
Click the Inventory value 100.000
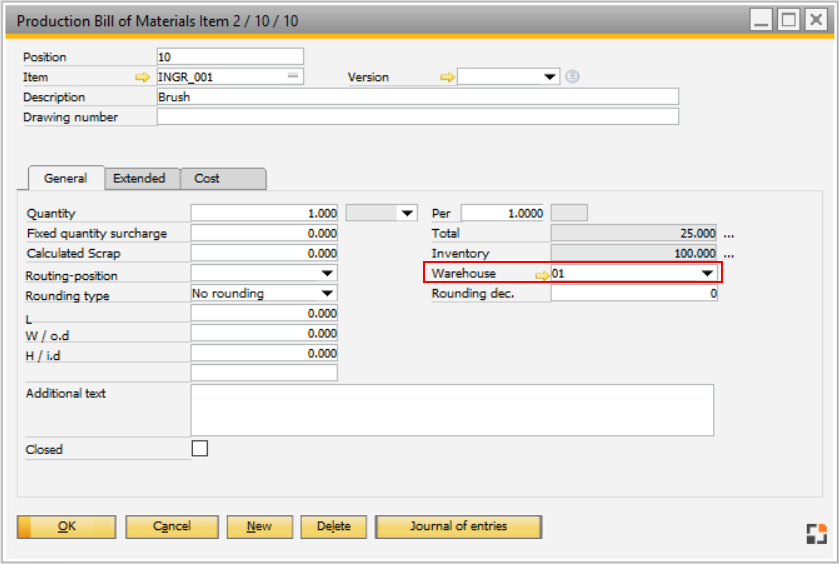(634, 253)
